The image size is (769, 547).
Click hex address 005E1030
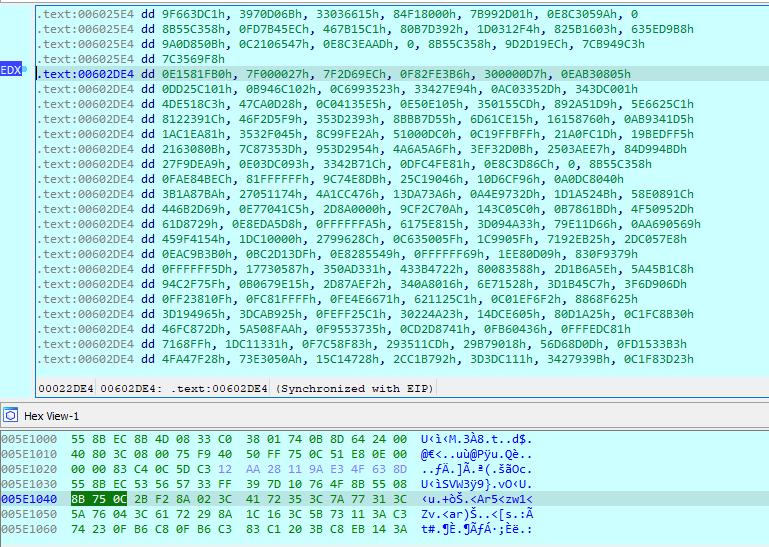coord(29,484)
